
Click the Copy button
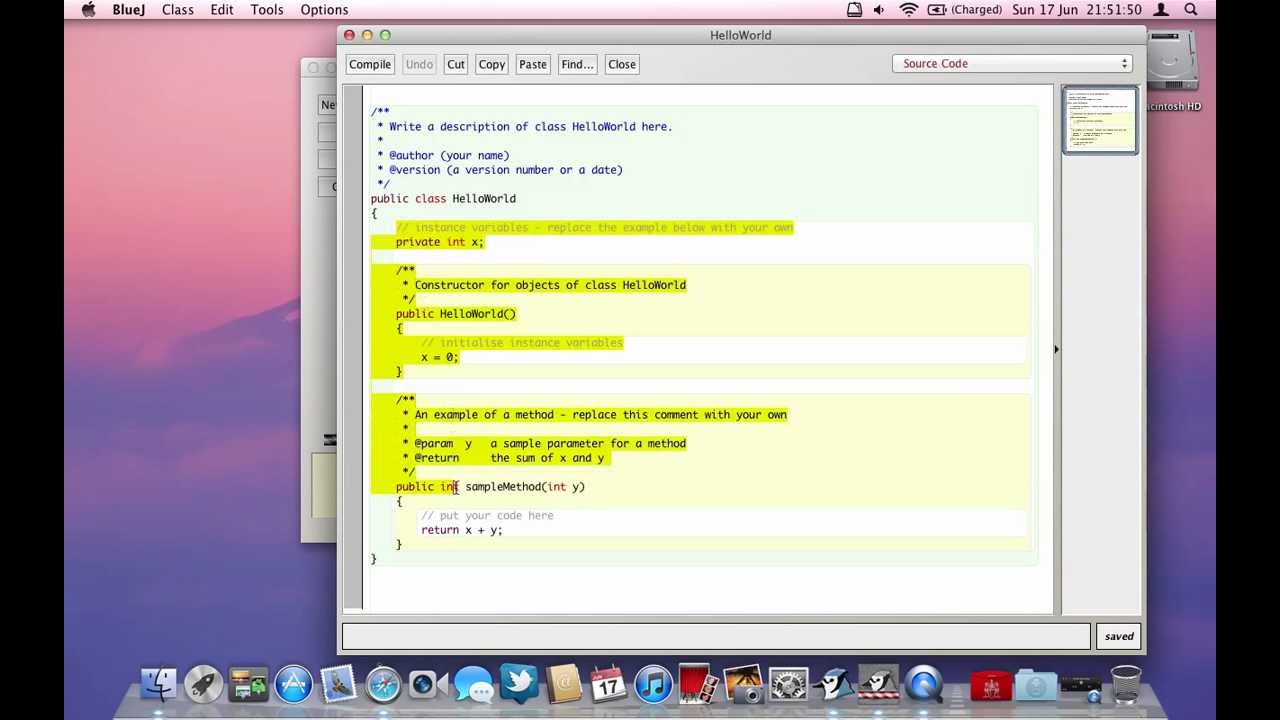(x=492, y=64)
